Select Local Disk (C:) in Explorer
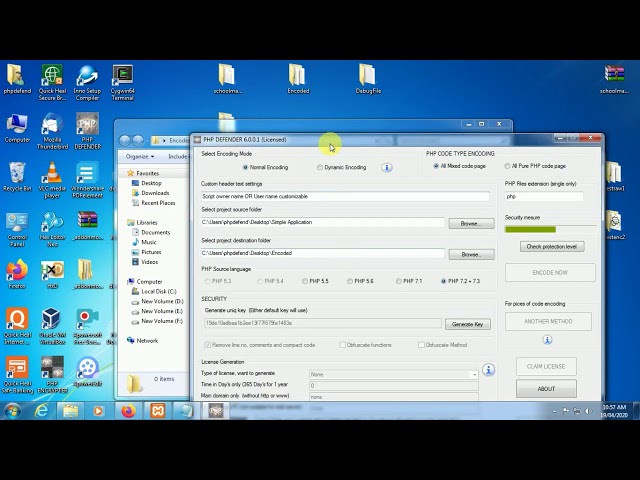The image size is (640, 480). pos(154,291)
